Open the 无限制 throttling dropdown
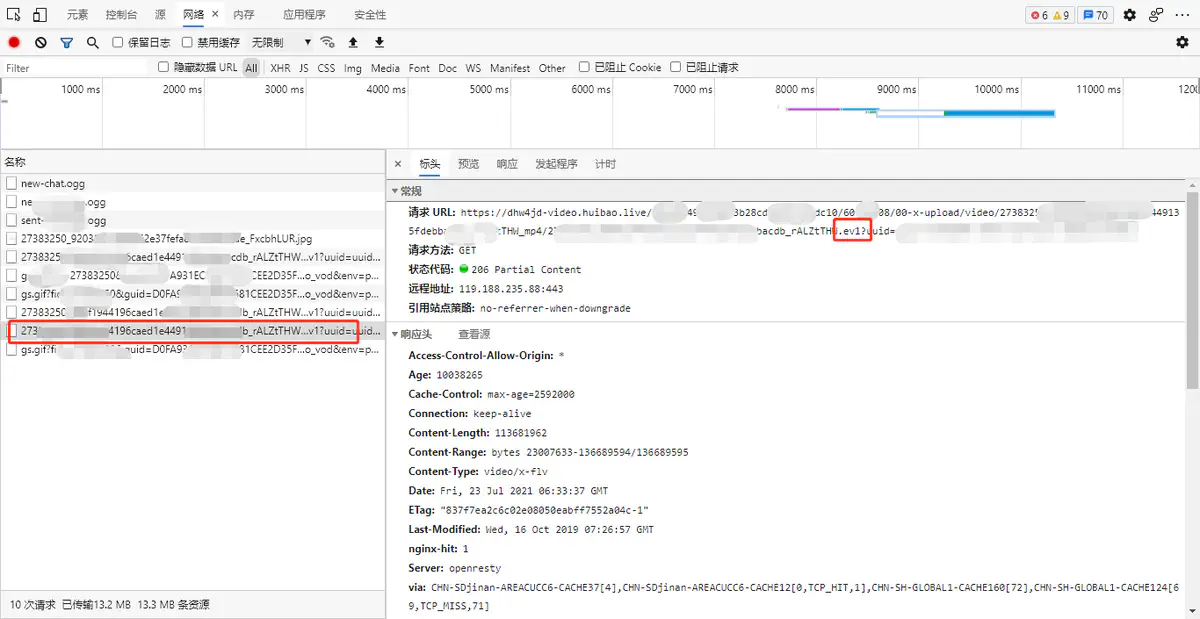This screenshot has width=1200, height=619. (x=281, y=43)
